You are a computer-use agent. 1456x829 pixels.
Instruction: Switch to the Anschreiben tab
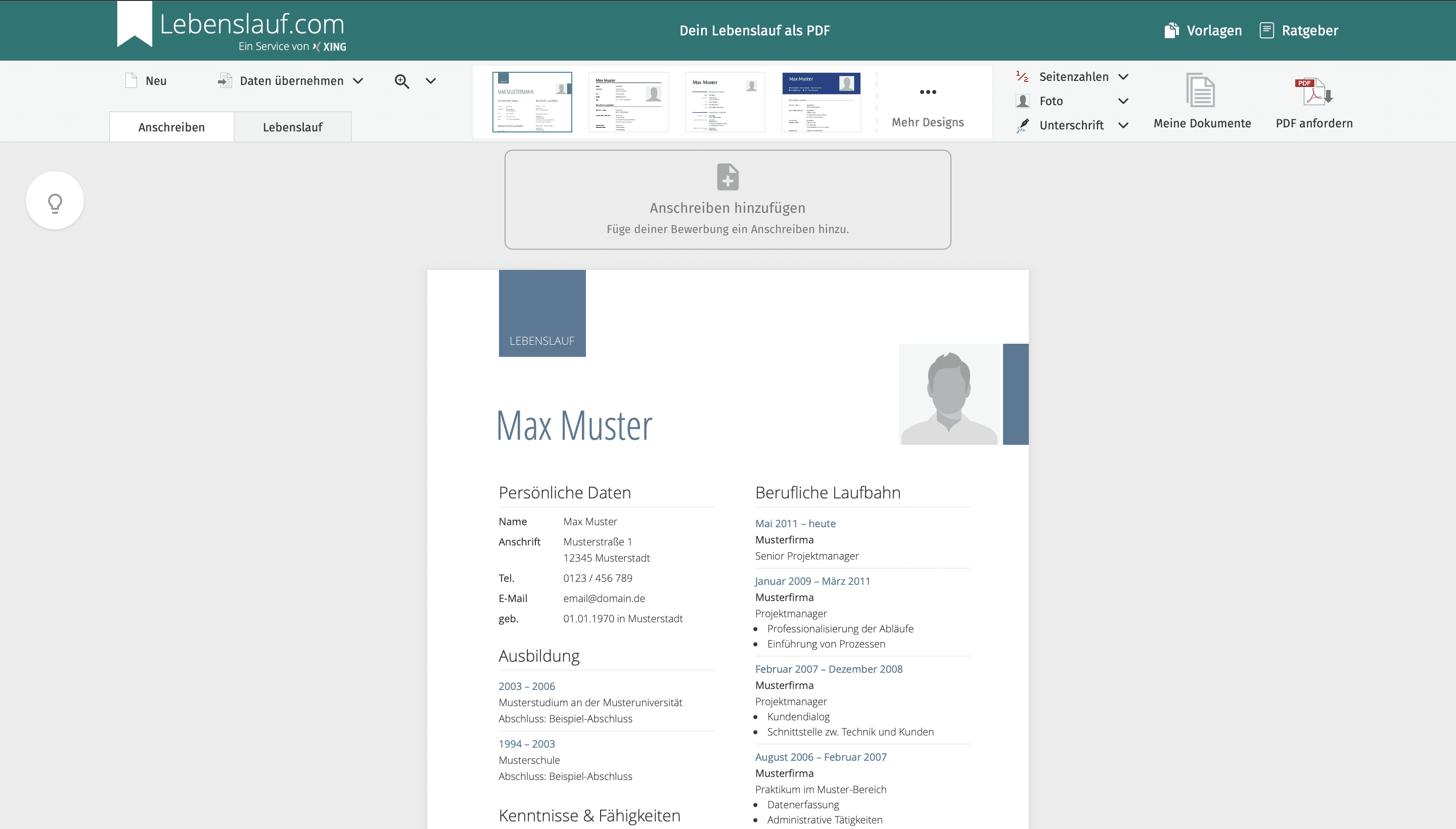(171, 127)
